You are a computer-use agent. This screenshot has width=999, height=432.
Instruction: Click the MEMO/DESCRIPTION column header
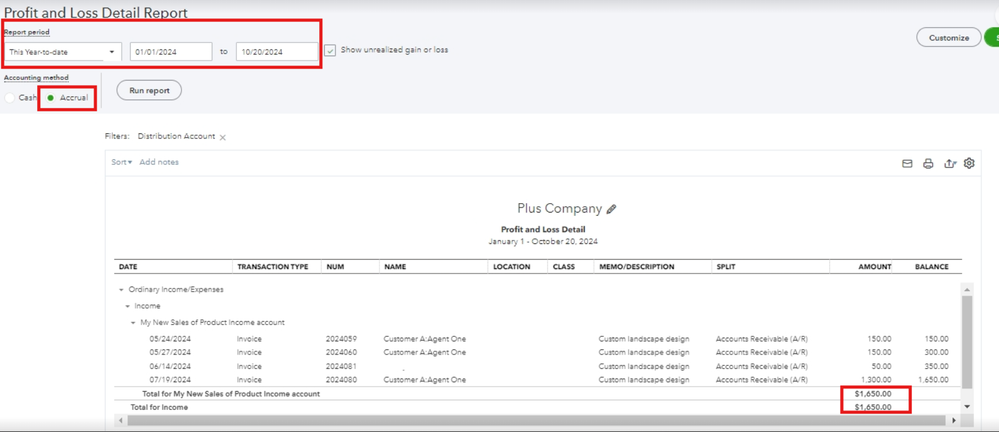click(636, 267)
